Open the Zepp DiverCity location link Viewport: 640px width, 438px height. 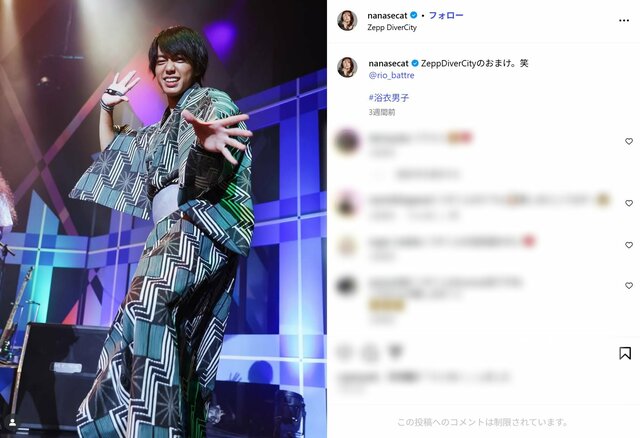[392, 27]
